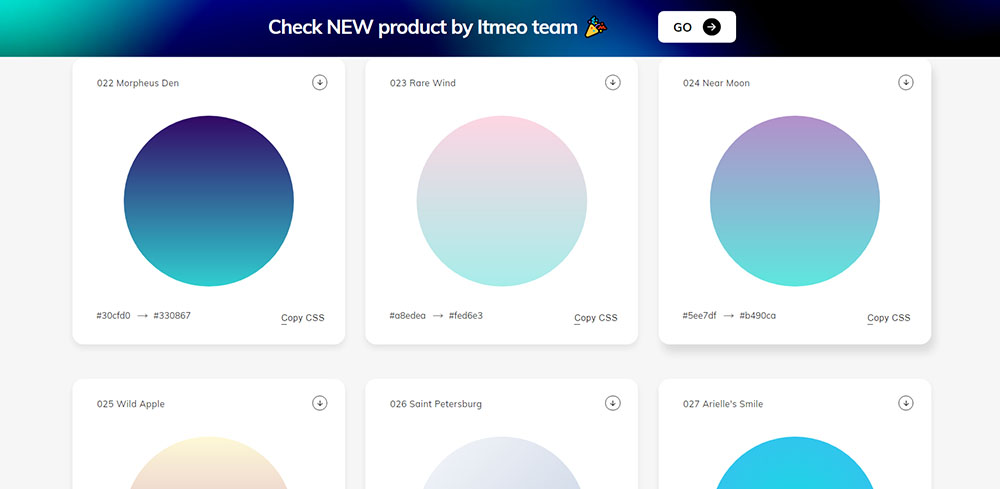Download the 024 Near Moon gradient

906,82
